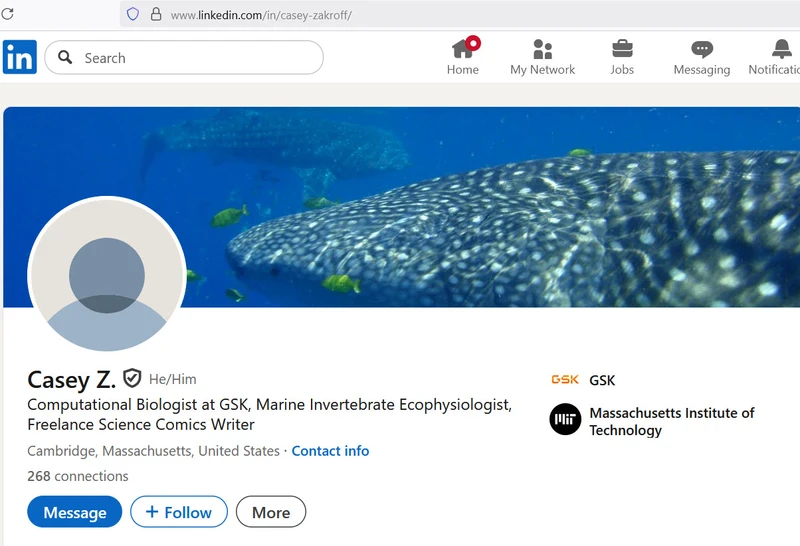Viewport: 800px width, 546px height.
Task: Open the profile photo placeholder
Action: (107, 275)
